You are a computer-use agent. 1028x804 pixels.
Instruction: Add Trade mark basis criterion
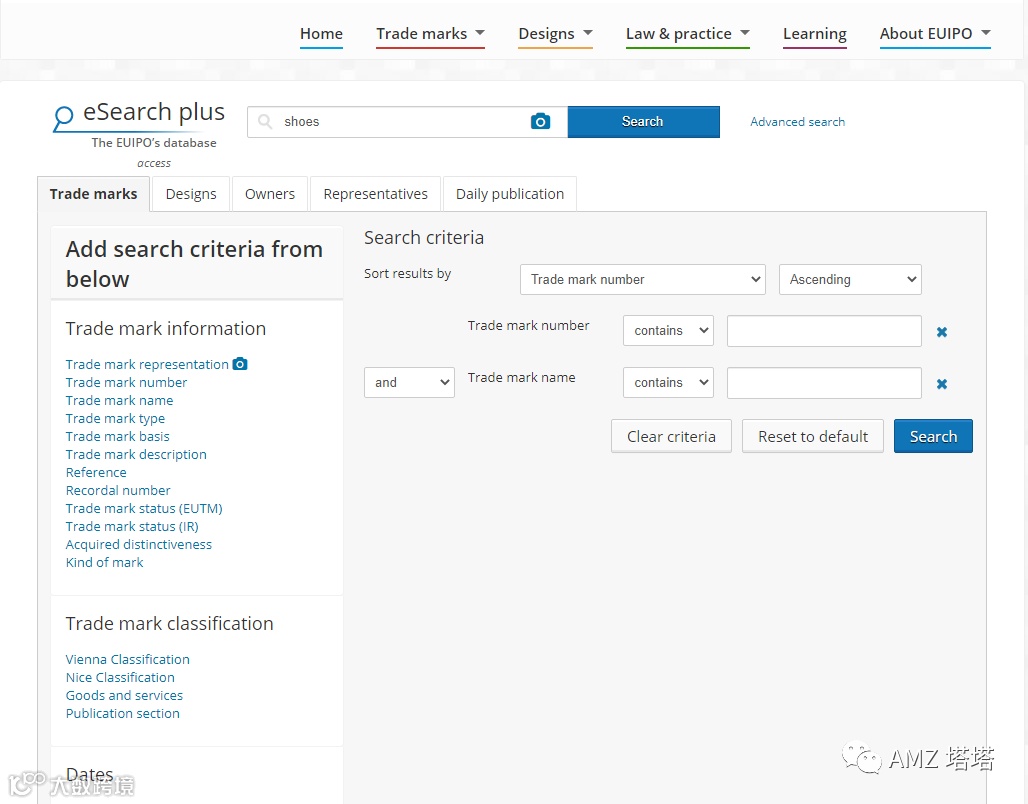point(117,436)
